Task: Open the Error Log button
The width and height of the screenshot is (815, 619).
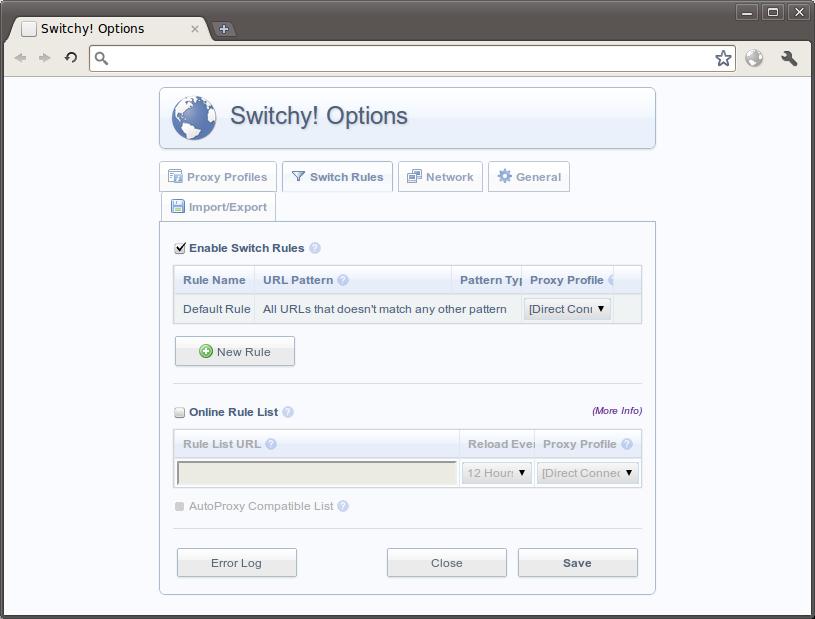Action: [237, 563]
